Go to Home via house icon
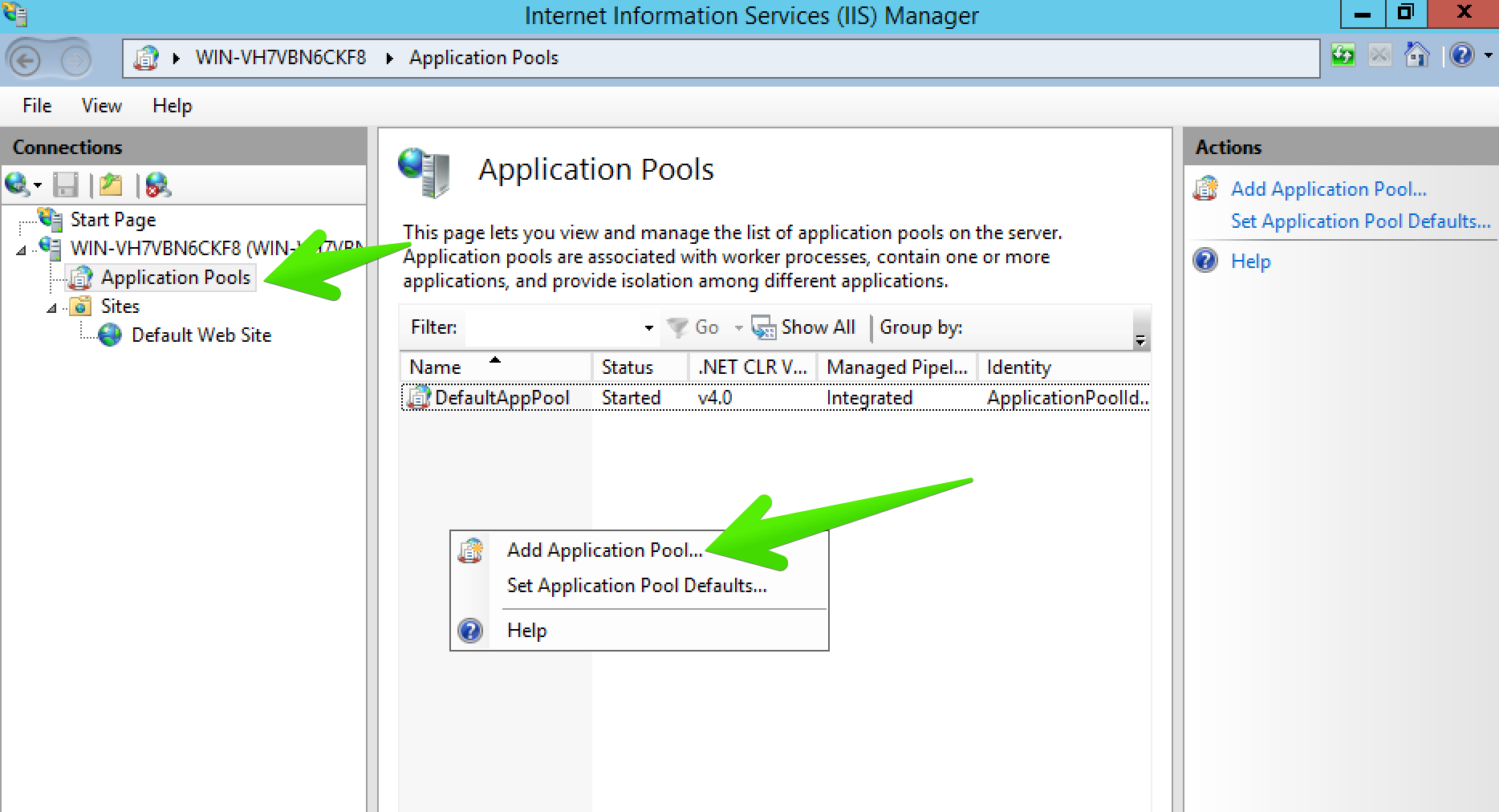 coord(1417,55)
